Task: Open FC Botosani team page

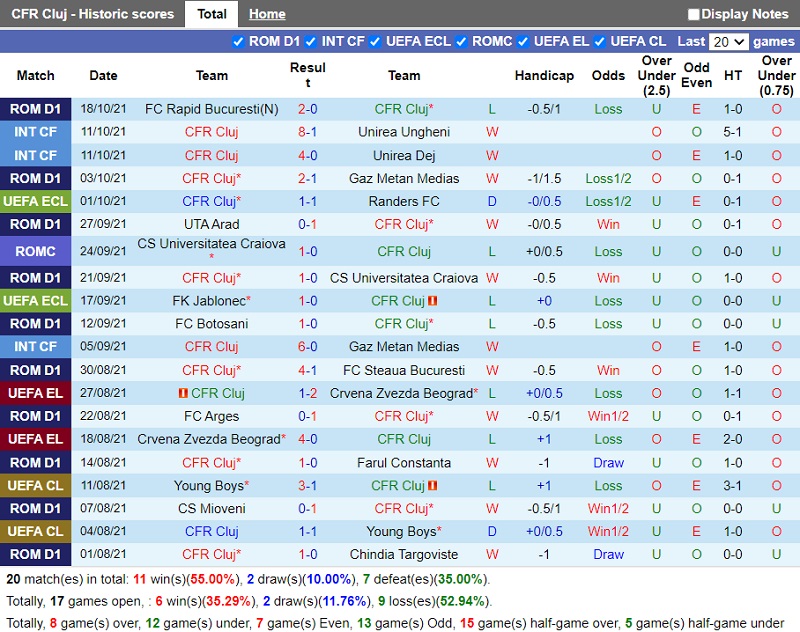Action: point(212,324)
